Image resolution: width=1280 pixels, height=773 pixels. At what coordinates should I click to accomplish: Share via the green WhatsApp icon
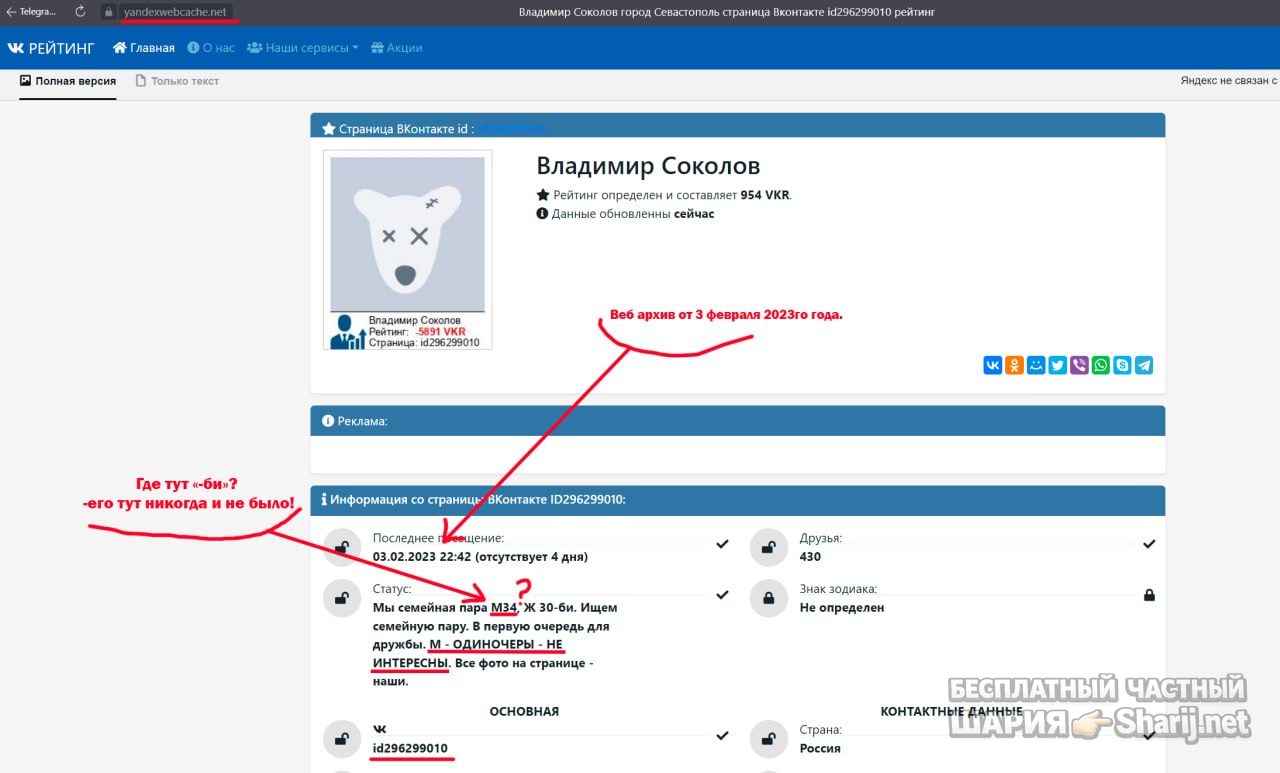click(x=1101, y=366)
